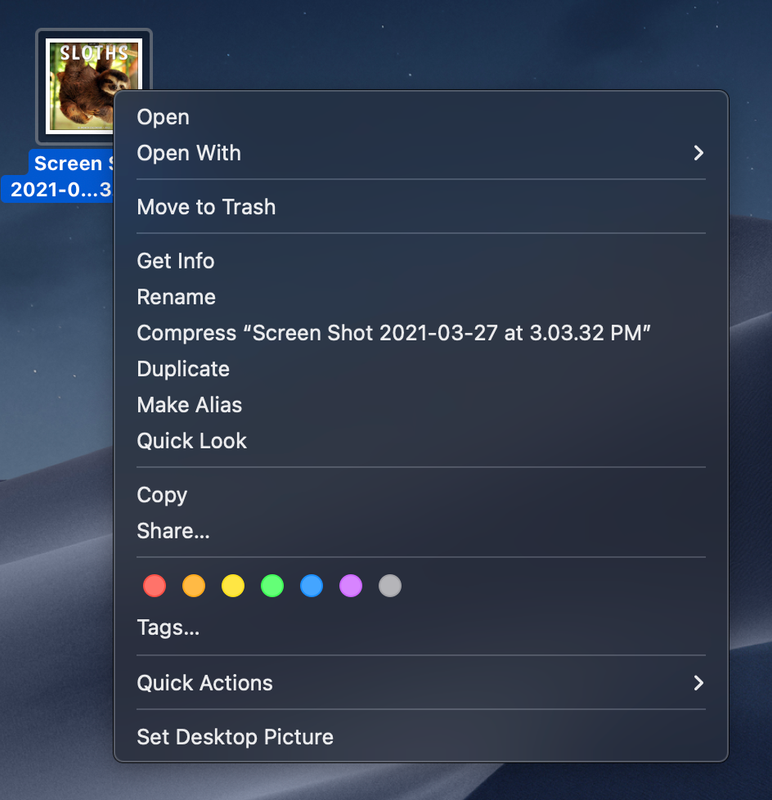This screenshot has height=800, width=772.
Task: Expand the Open With submenu arrow
Action: [x=698, y=153]
